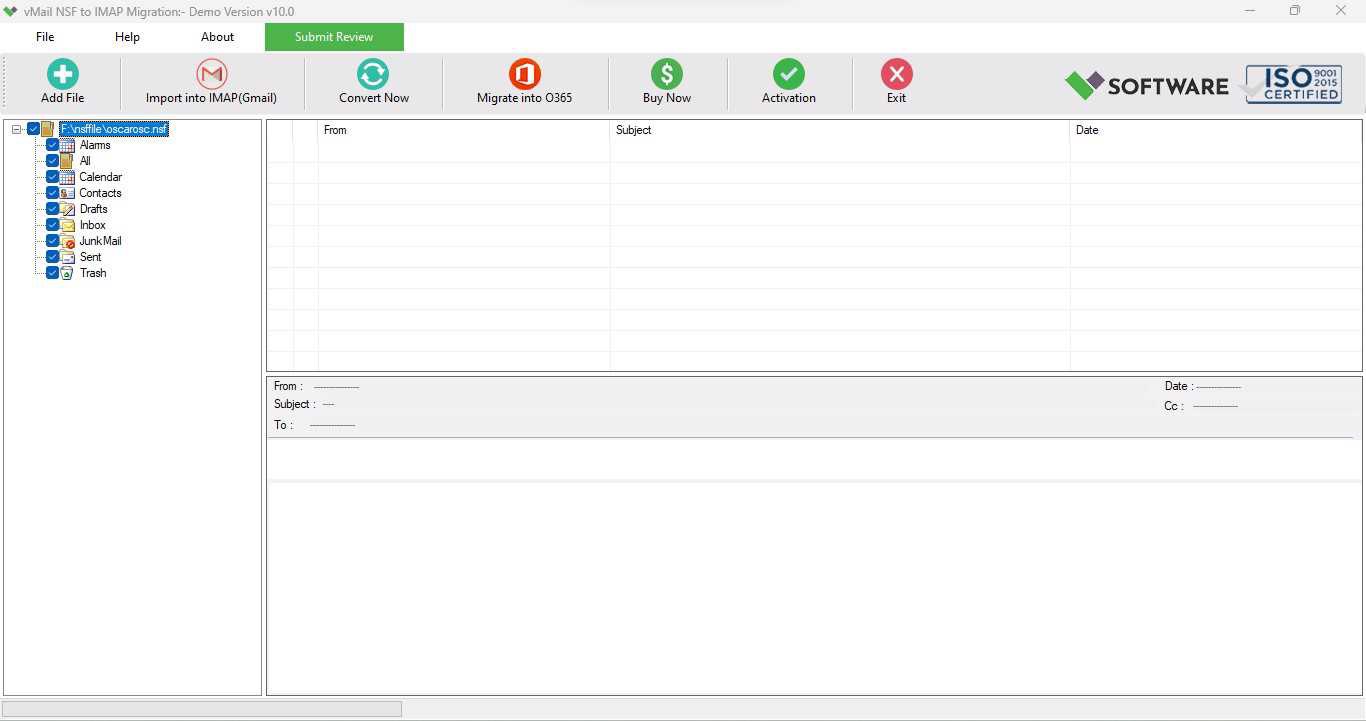
Task: Click the Activation checkmark icon
Action: click(789, 74)
